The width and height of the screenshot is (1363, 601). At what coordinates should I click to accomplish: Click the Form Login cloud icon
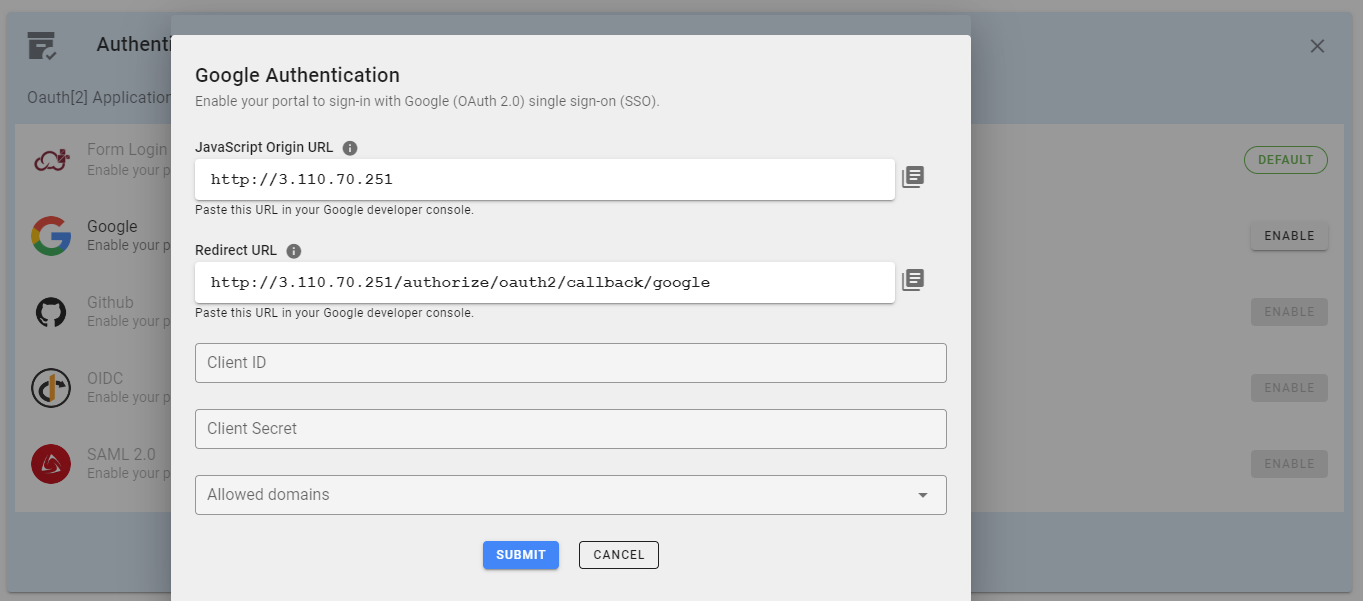tap(51, 159)
